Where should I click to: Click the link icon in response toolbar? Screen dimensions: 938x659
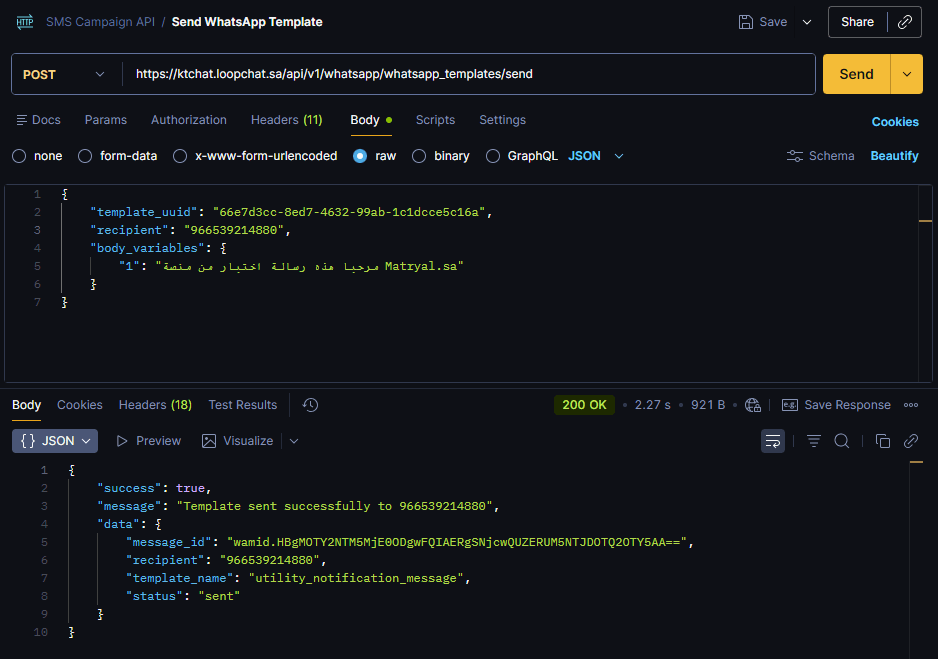pyautogui.click(x=911, y=441)
